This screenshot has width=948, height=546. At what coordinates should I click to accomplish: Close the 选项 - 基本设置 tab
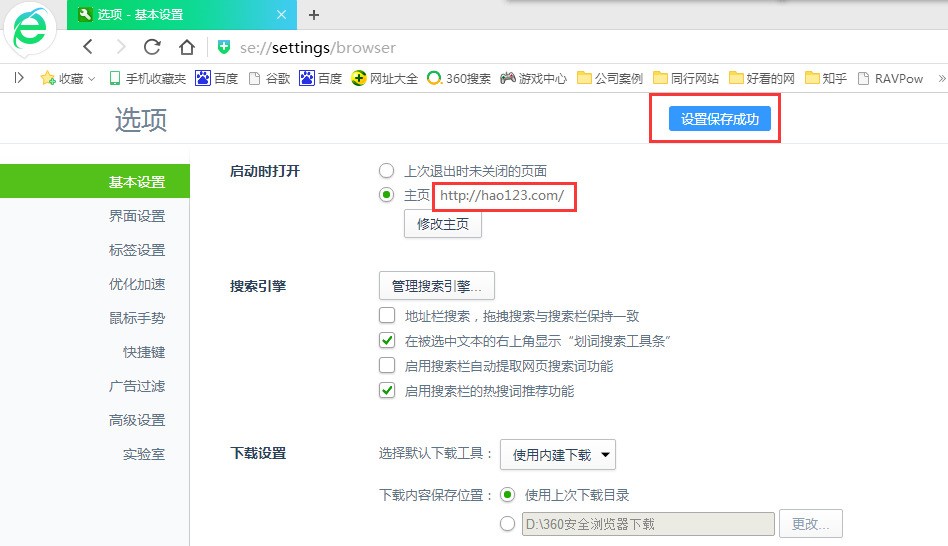[x=282, y=15]
